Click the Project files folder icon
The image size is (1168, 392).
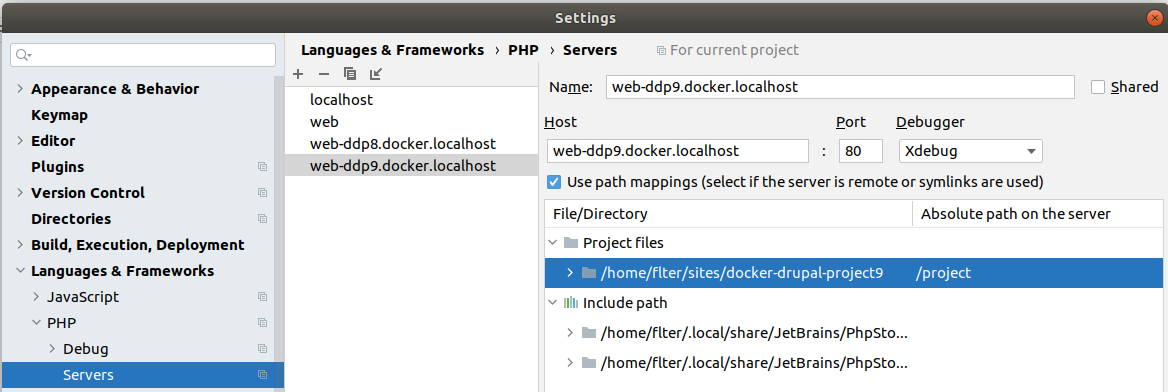[x=571, y=243]
